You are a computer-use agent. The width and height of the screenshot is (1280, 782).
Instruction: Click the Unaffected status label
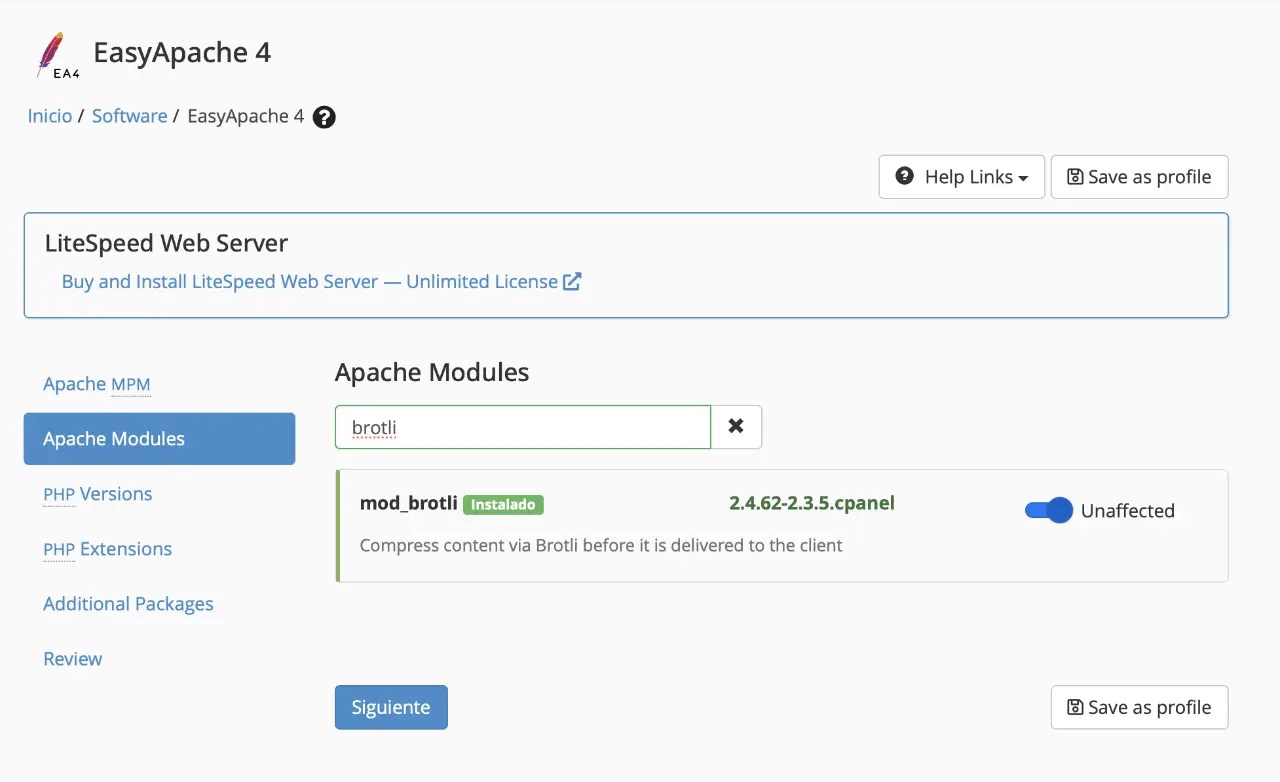(x=1128, y=511)
